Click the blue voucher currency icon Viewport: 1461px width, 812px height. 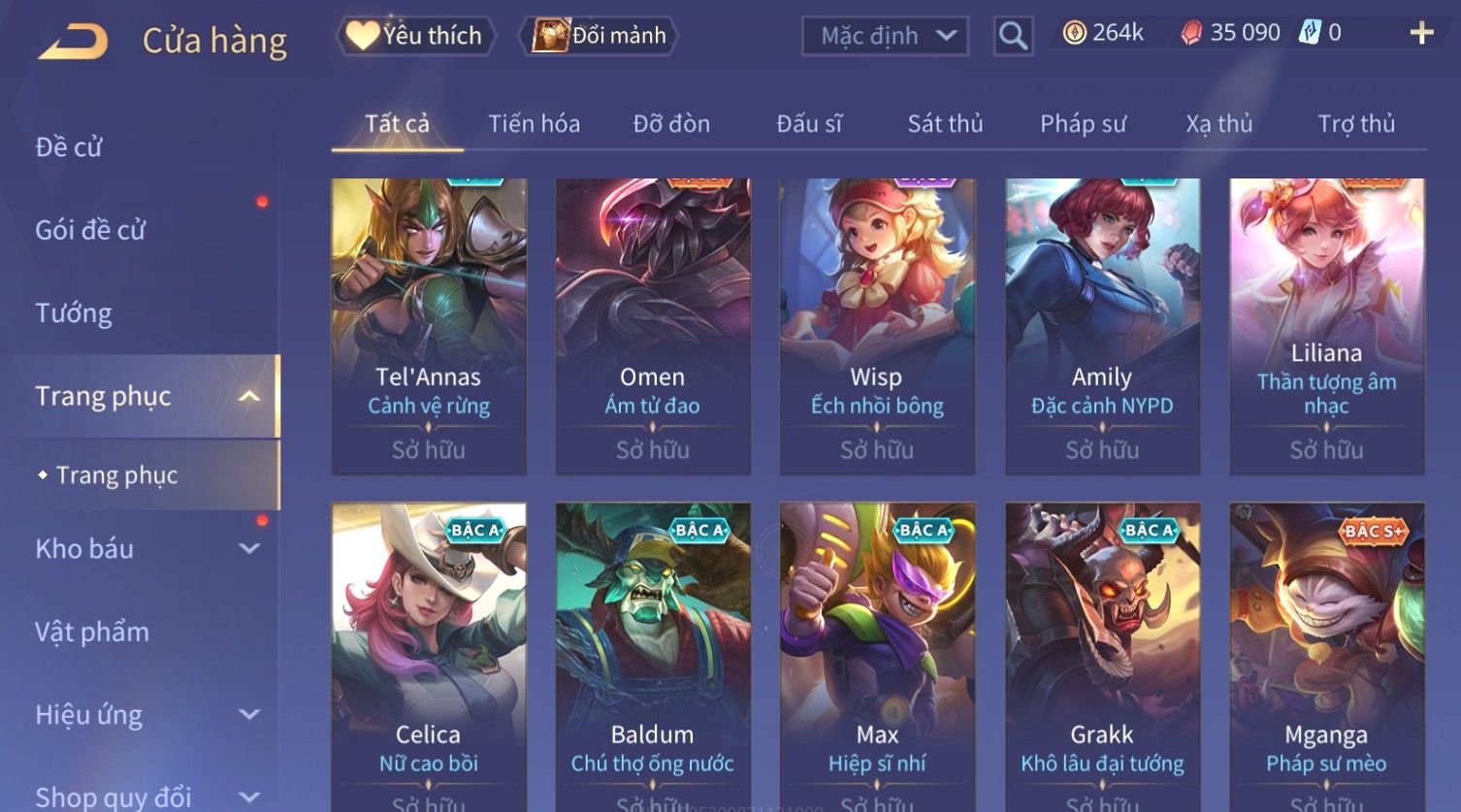[x=1310, y=33]
